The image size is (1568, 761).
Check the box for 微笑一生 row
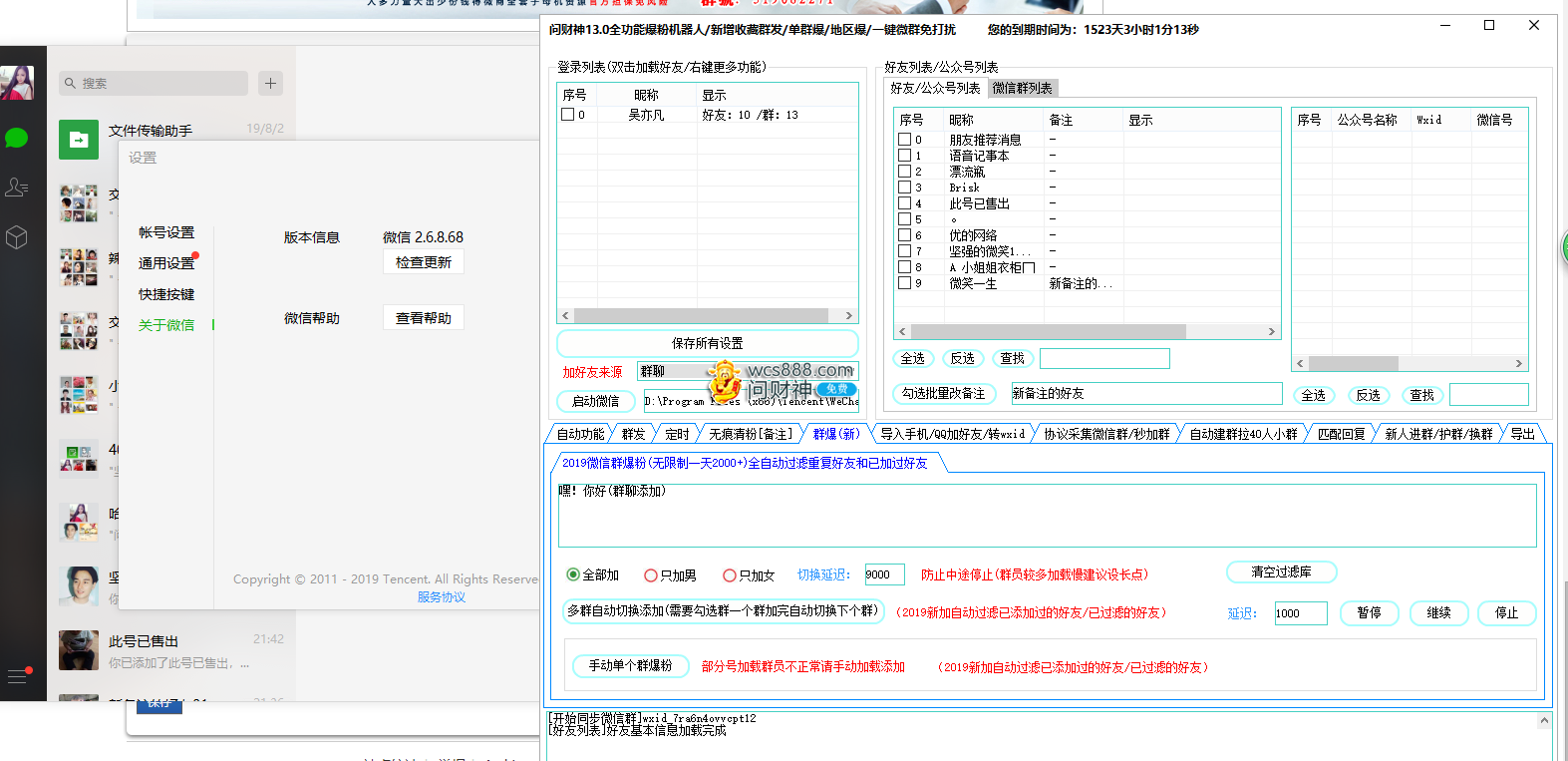pos(904,283)
